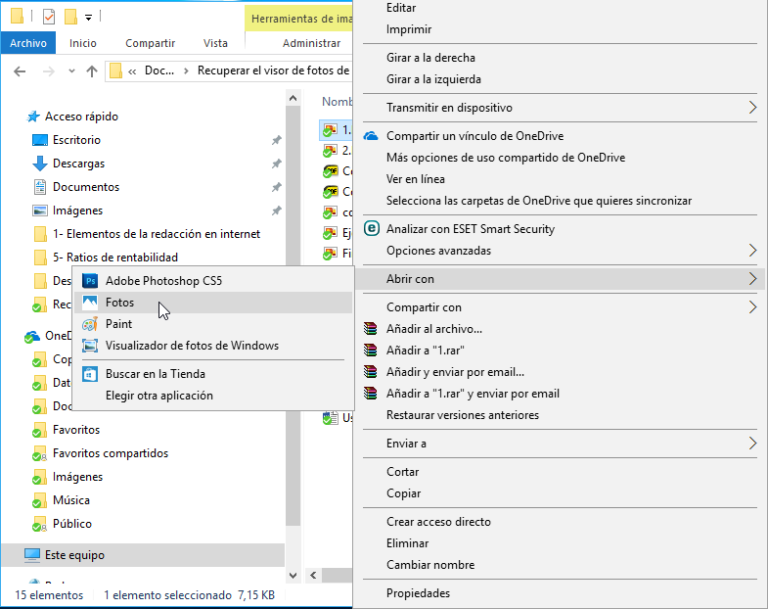Click WinRAR icon beside Añadir a "1.rar"

(x=371, y=350)
